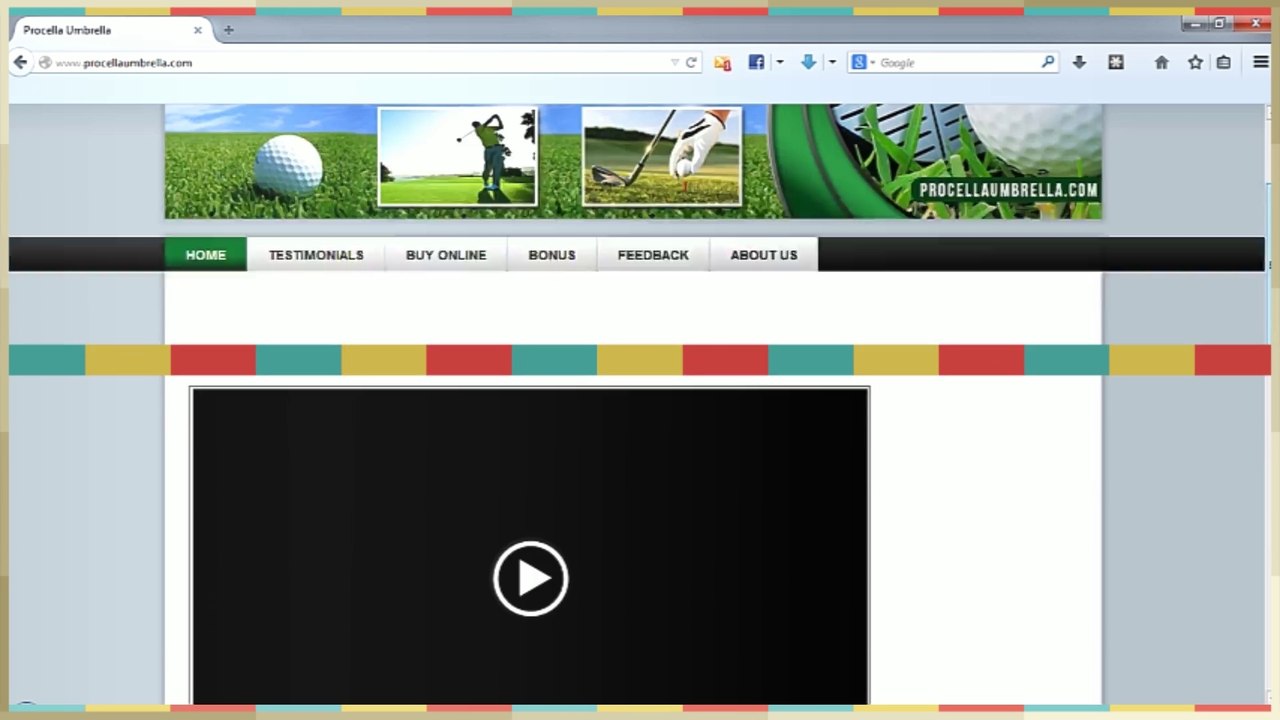Expand the Facebook button dropdown arrow
Image resolution: width=1280 pixels, height=720 pixels.
click(779, 62)
